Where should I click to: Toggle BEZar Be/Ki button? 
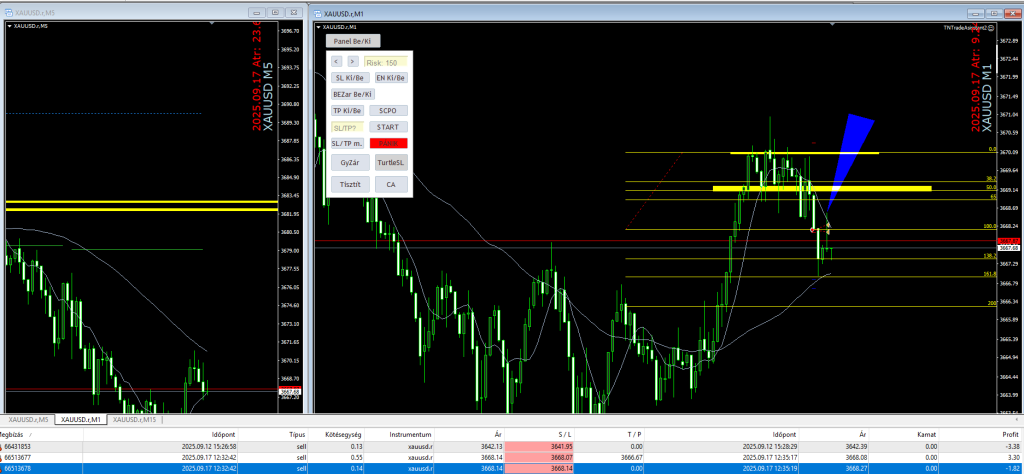[352, 94]
